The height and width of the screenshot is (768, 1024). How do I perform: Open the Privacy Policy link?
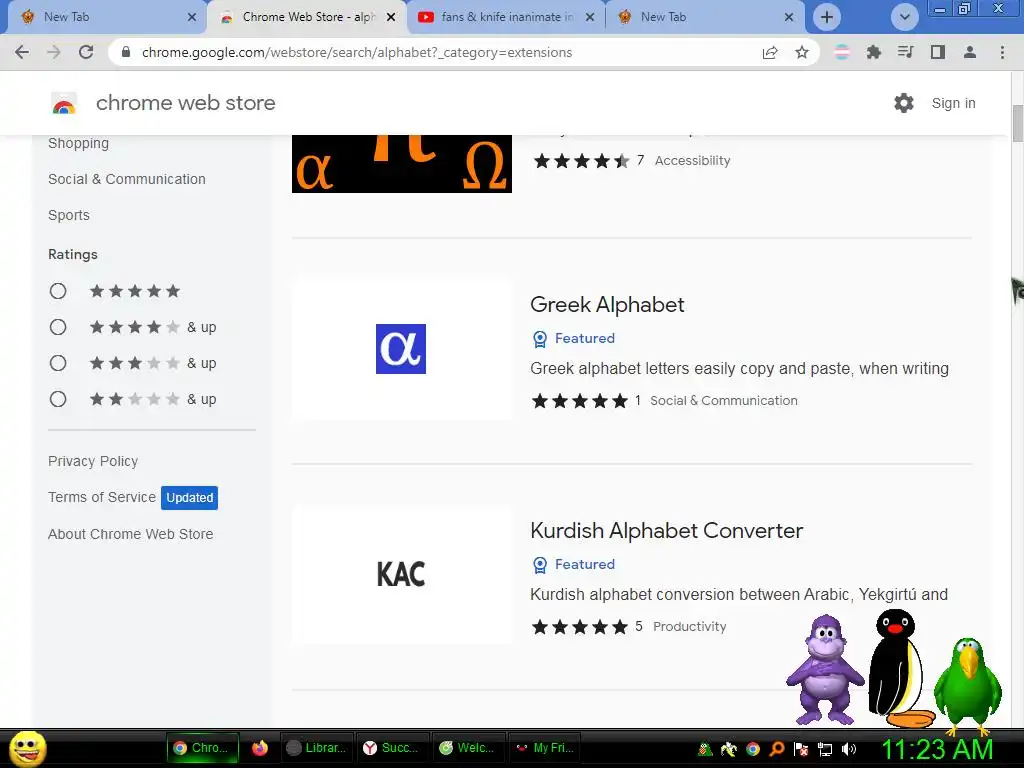click(x=93, y=461)
